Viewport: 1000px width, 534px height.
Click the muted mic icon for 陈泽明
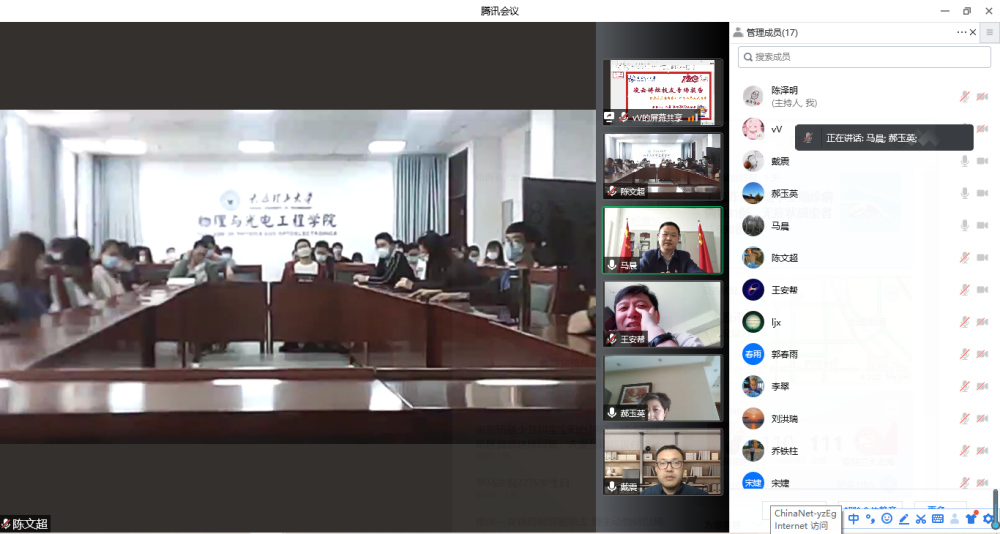pyautogui.click(x=965, y=97)
